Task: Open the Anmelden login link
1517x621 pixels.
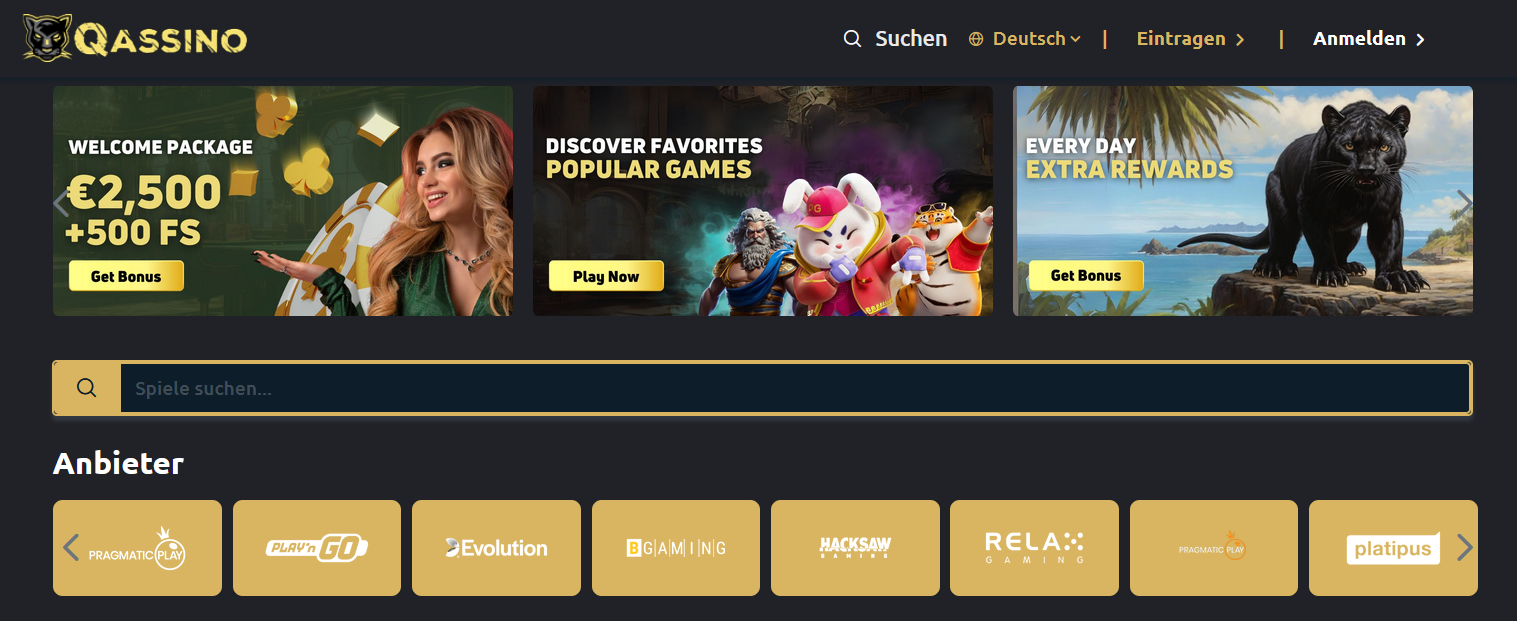Action: tap(1369, 39)
